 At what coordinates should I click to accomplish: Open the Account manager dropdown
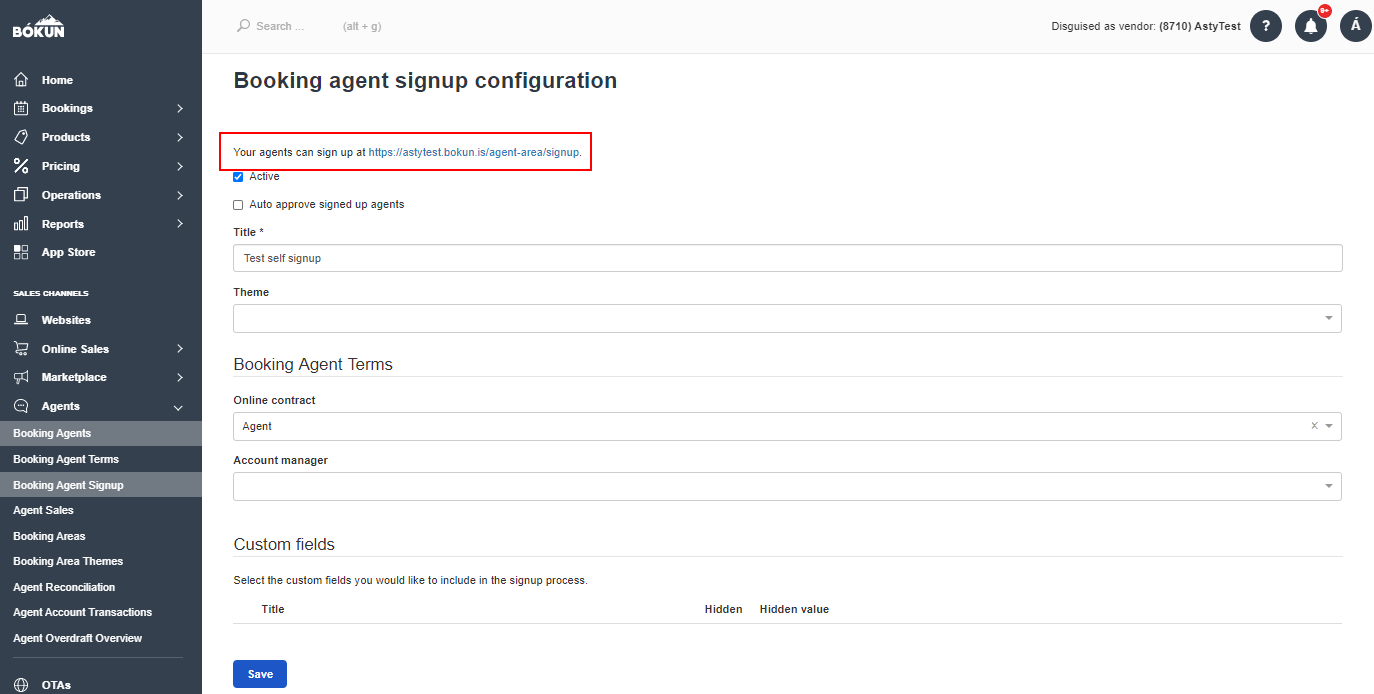pos(787,486)
